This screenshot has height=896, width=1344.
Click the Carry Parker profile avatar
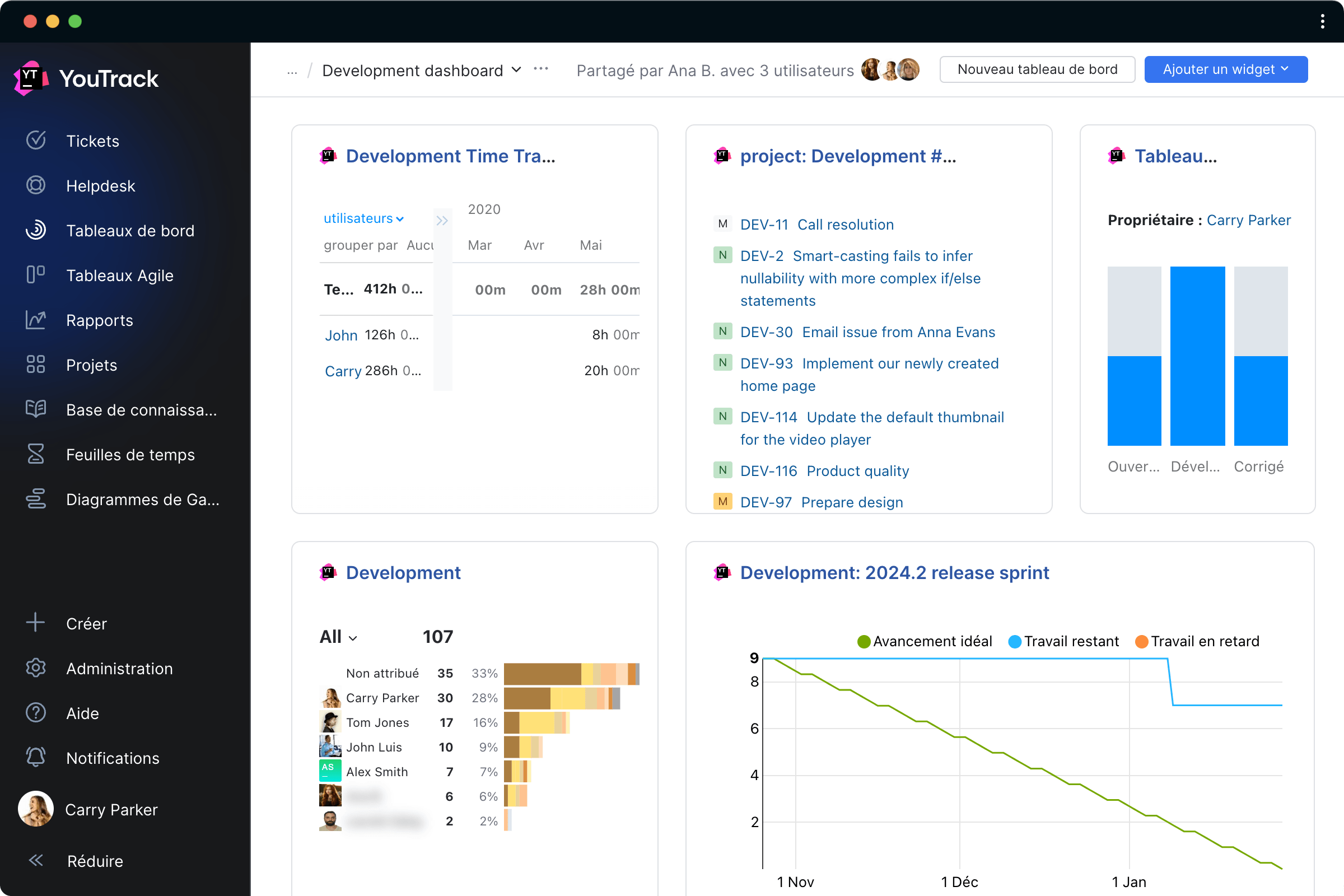coord(35,809)
